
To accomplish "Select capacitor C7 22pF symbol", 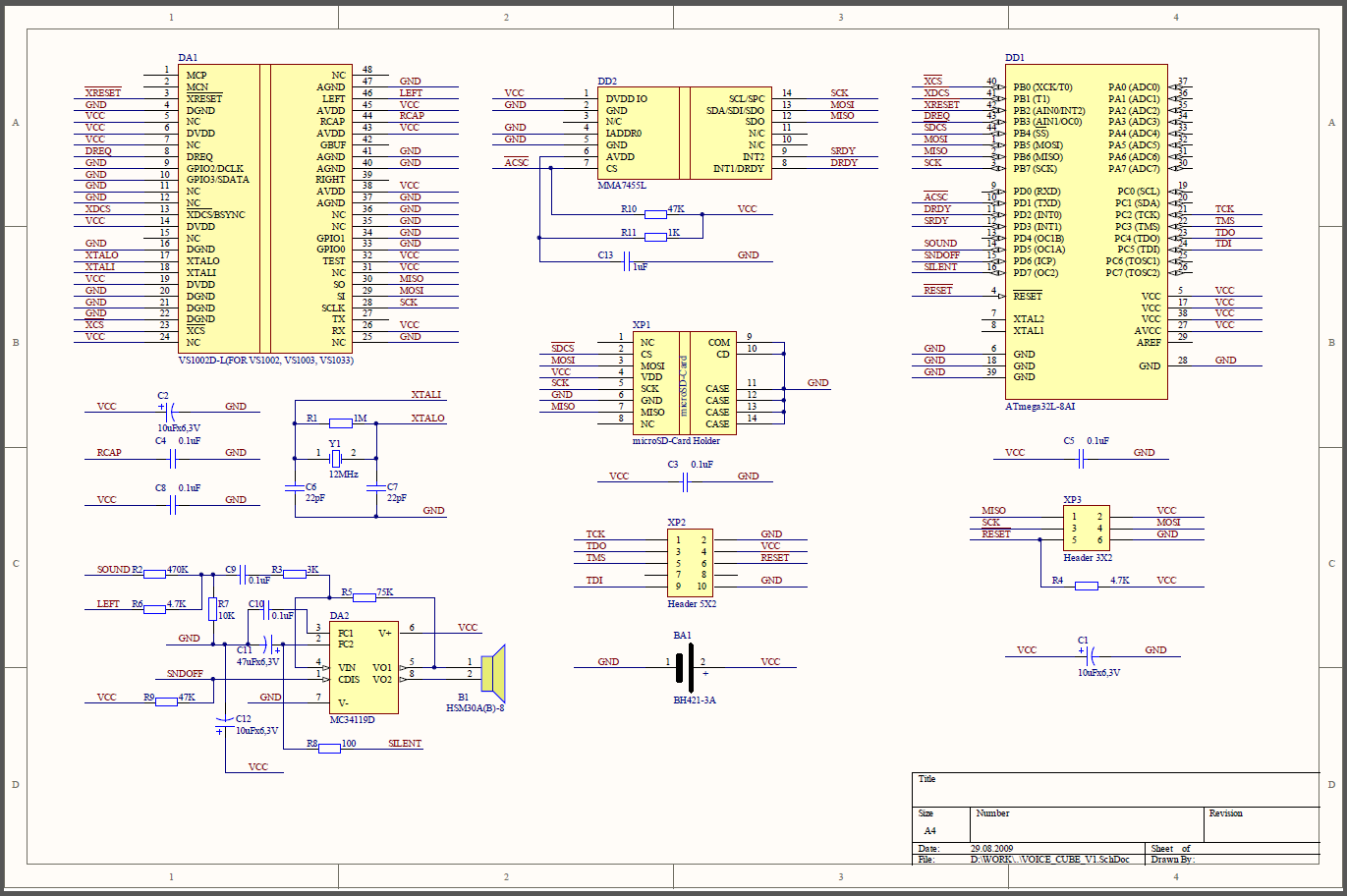I will (375, 487).
